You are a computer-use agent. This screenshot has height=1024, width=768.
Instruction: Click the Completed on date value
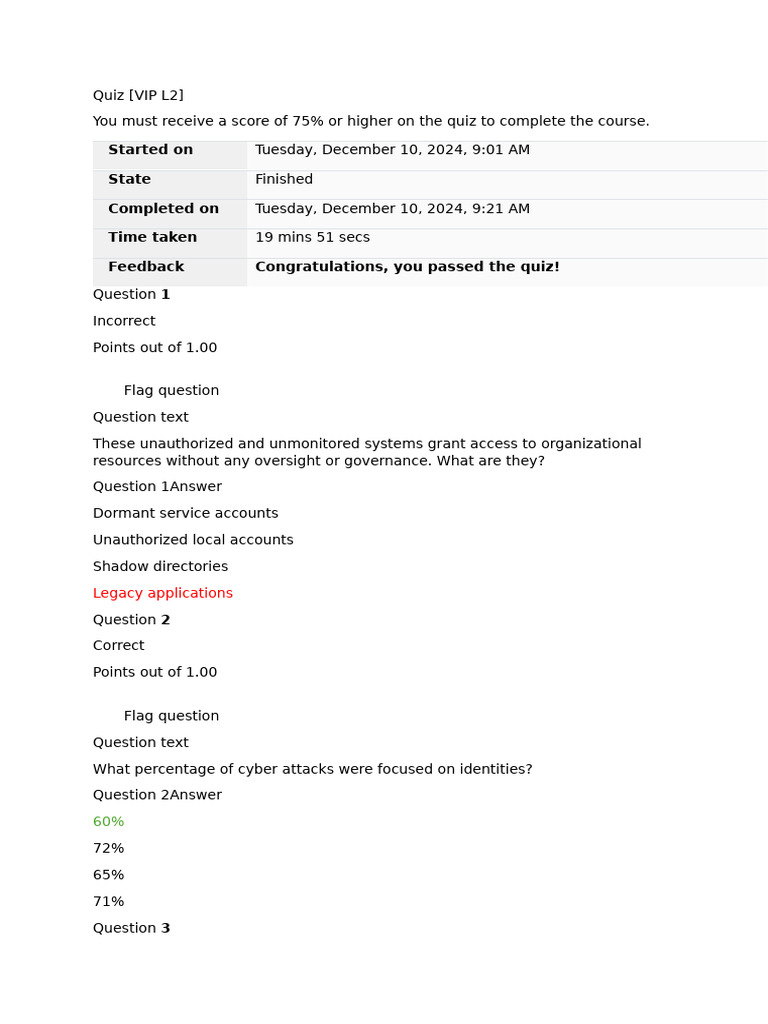[x=392, y=209]
